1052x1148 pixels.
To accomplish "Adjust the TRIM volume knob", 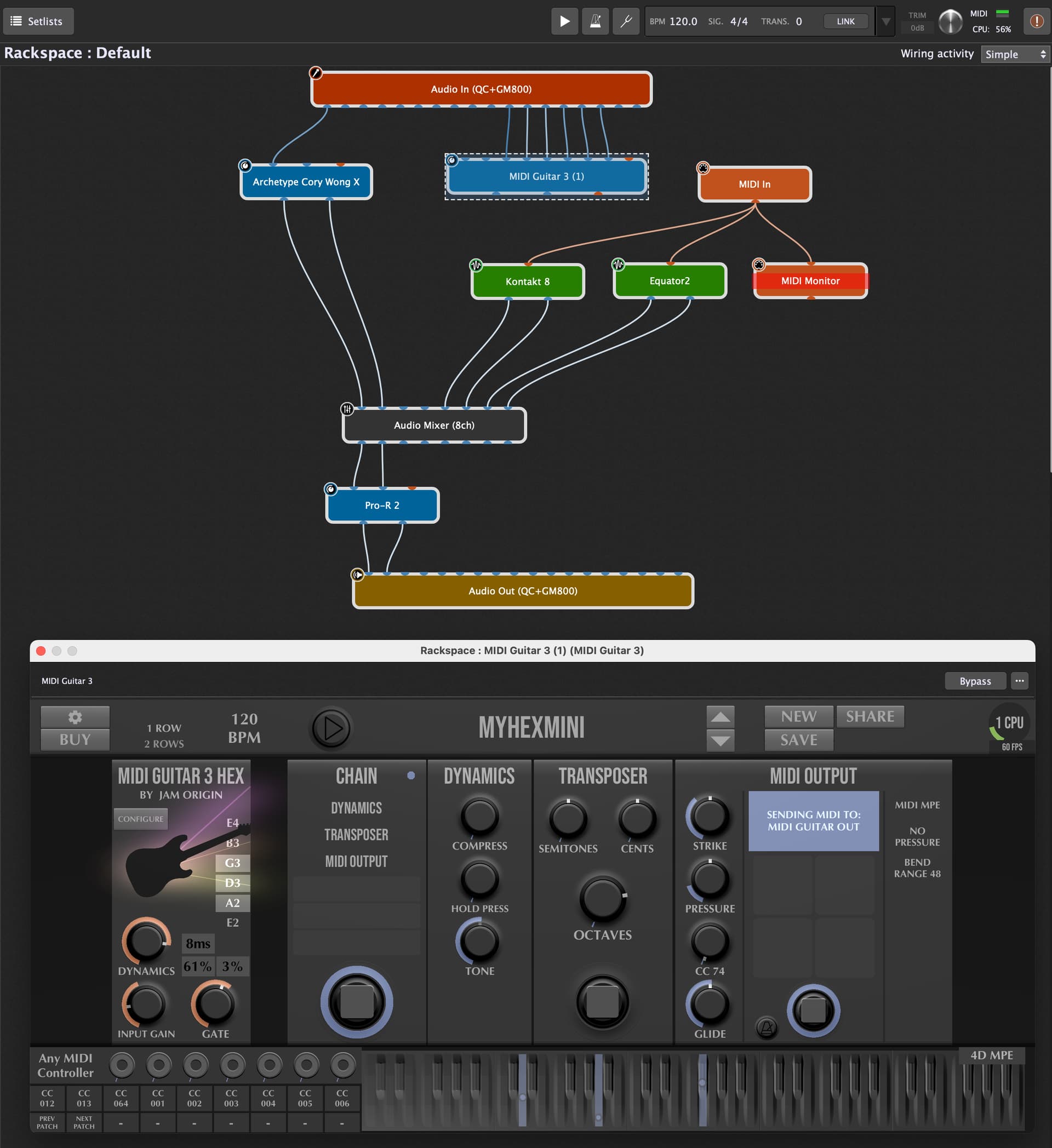I will pos(950,22).
